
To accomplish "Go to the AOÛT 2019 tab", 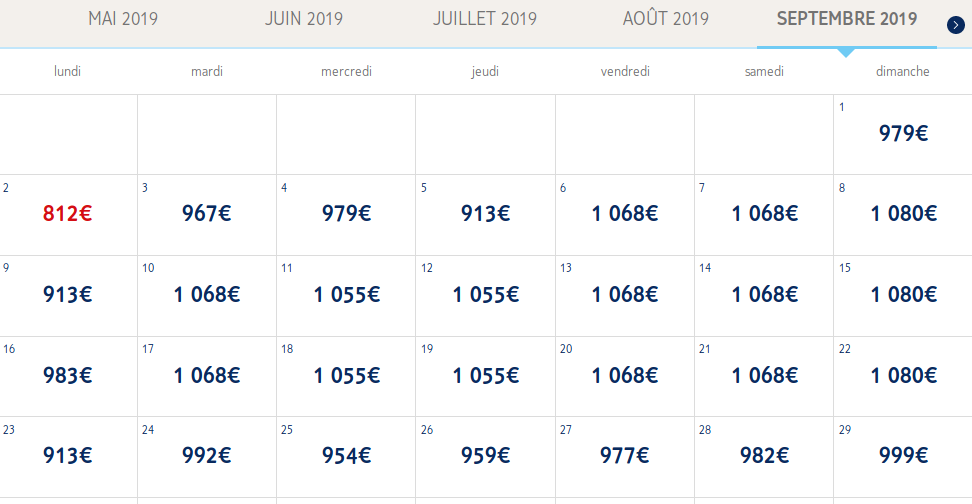I will pyautogui.click(x=665, y=19).
